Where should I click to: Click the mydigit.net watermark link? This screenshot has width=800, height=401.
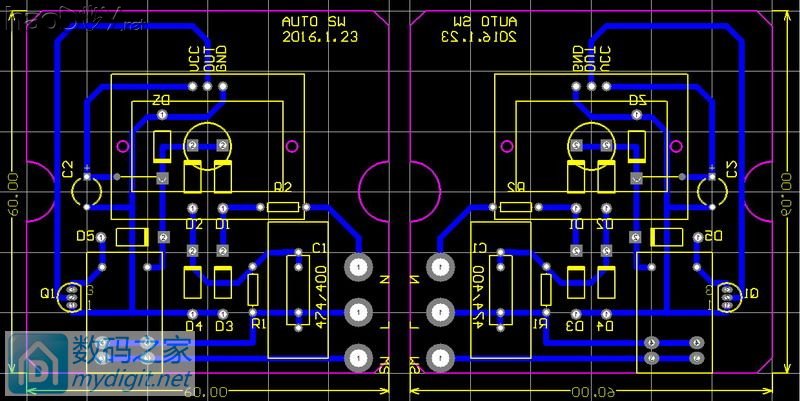(130, 381)
